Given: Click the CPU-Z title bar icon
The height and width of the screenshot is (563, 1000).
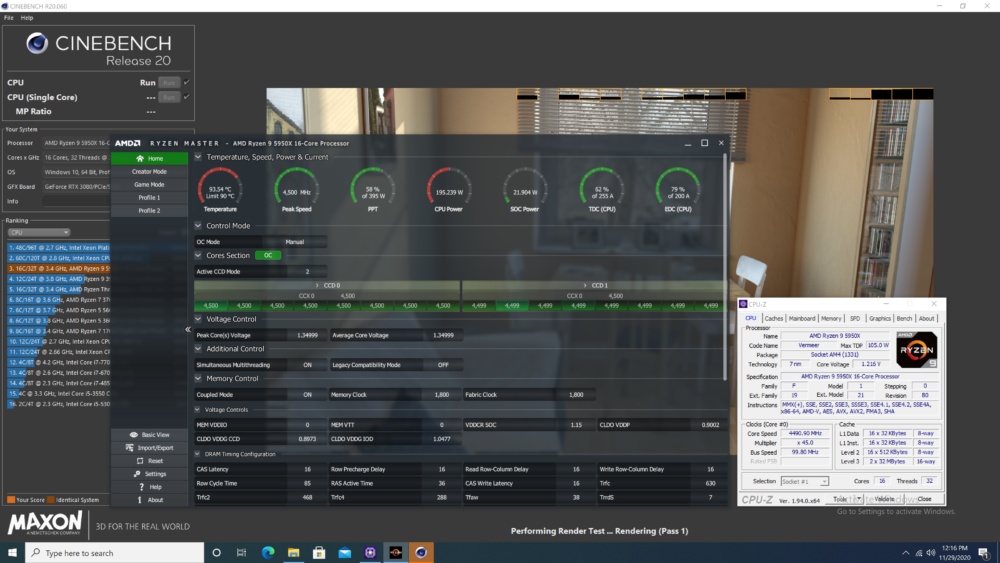Looking at the screenshot, I should click(x=744, y=304).
